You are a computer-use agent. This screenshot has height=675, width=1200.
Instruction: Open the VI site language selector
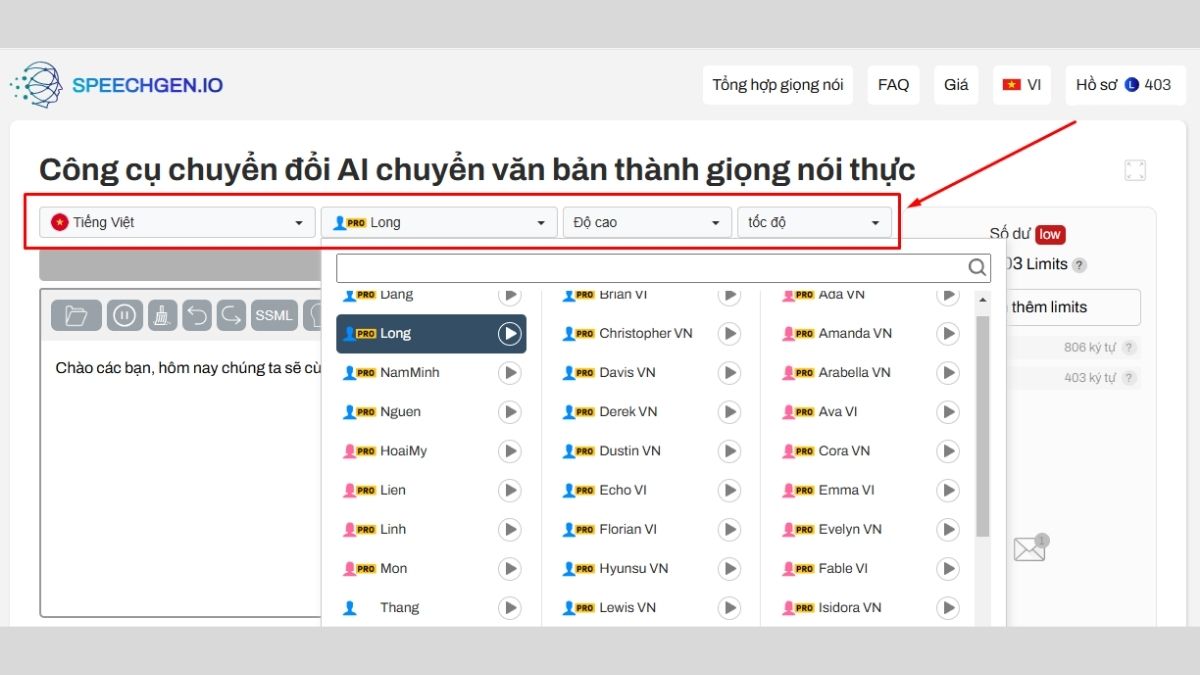pyautogui.click(x=1022, y=85)
